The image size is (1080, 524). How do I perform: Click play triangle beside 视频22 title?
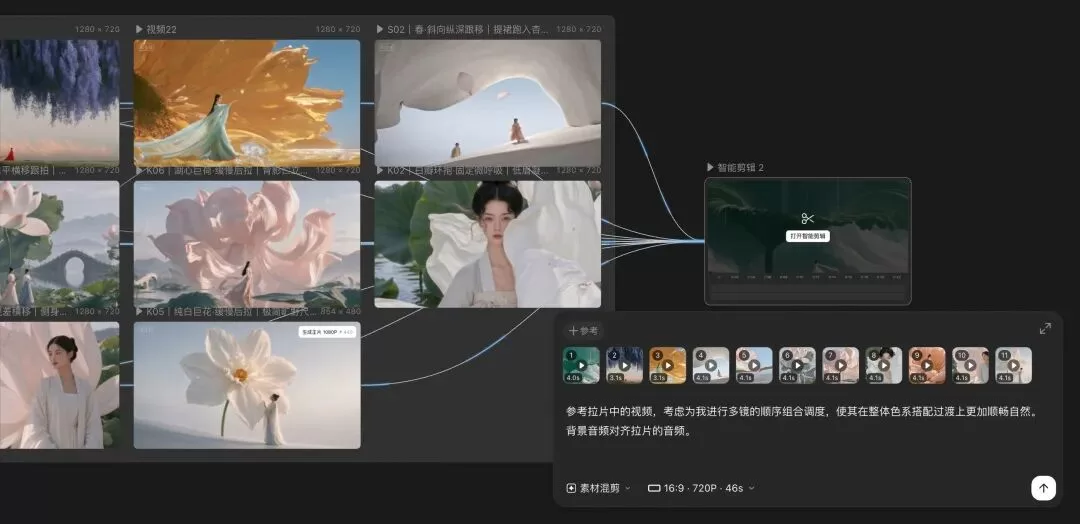[x=139, y=30]
